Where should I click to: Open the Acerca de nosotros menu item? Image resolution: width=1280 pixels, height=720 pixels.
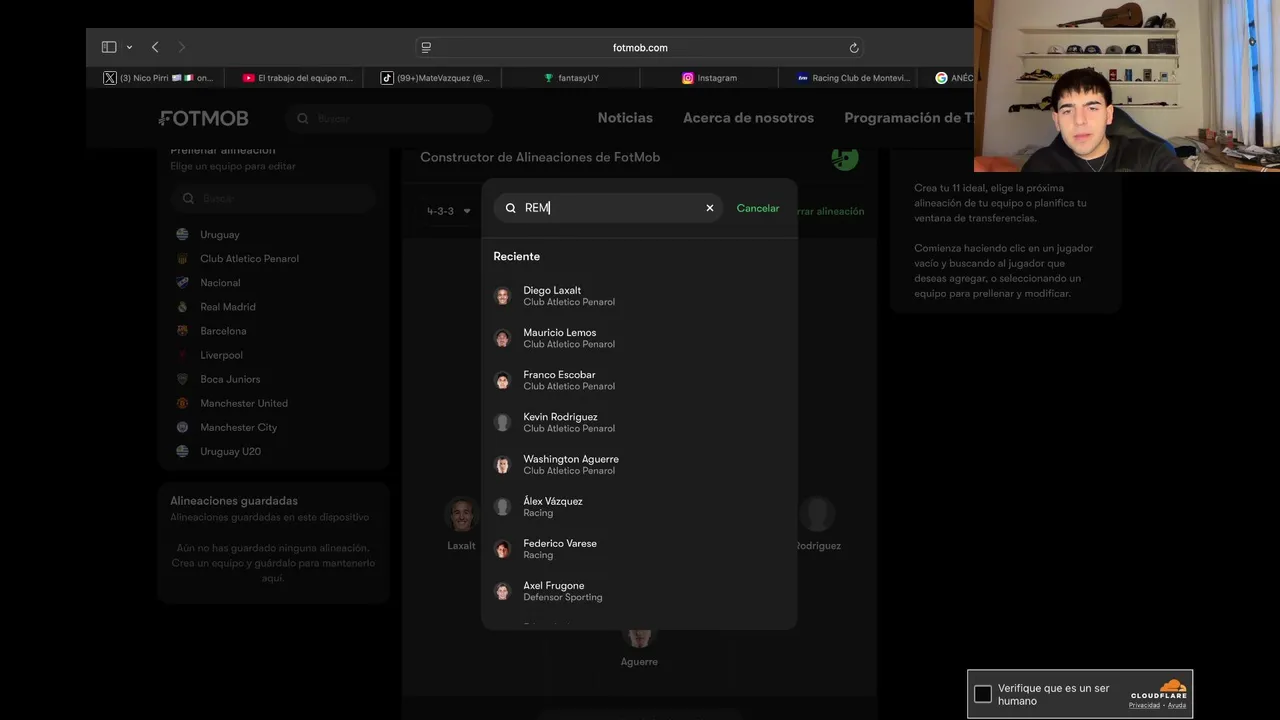pos(748,118)
